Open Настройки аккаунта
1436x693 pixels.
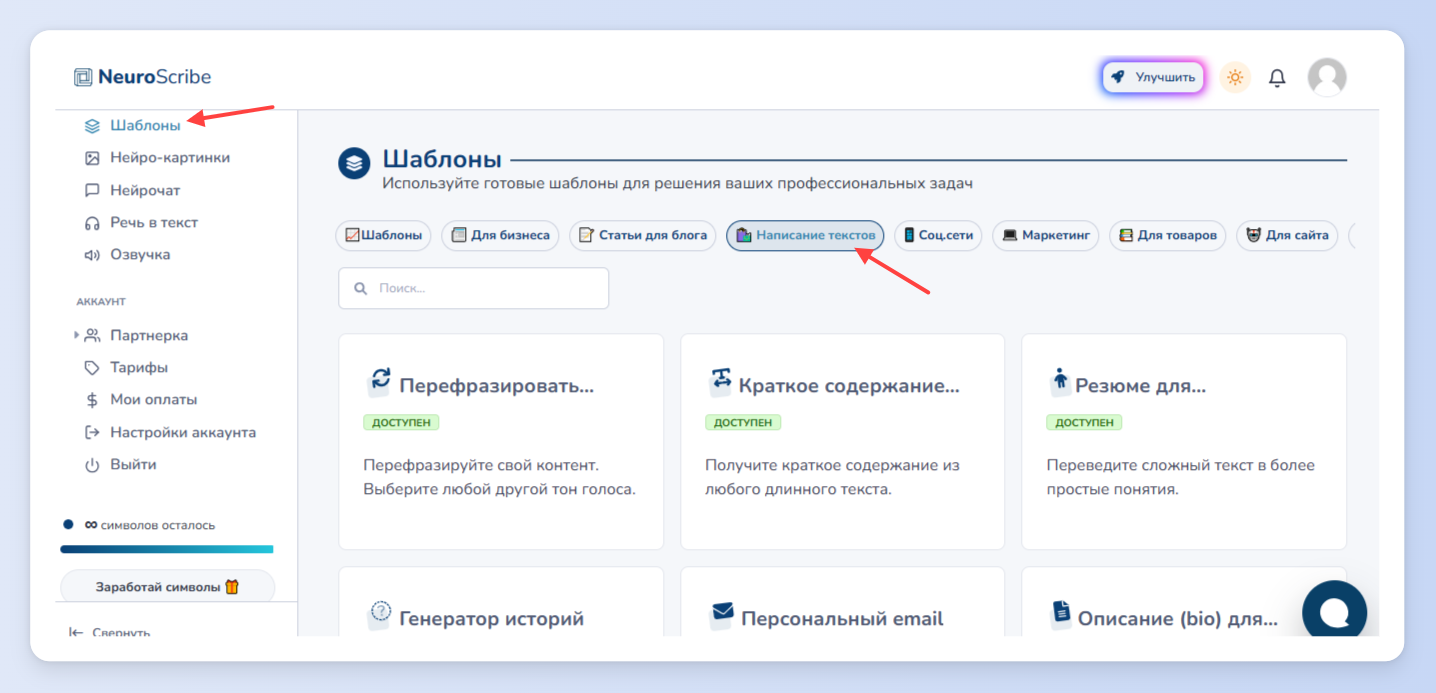(x=183, y=432)
